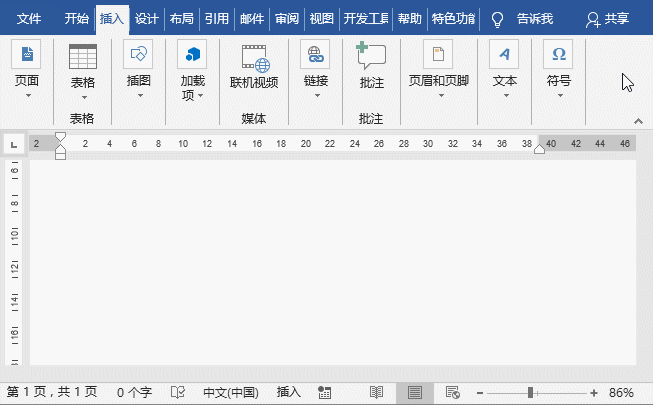Open the 文本 text icon
Viewport: 653px width, 405px height.
pyautogui.click(x=504, y=54)
